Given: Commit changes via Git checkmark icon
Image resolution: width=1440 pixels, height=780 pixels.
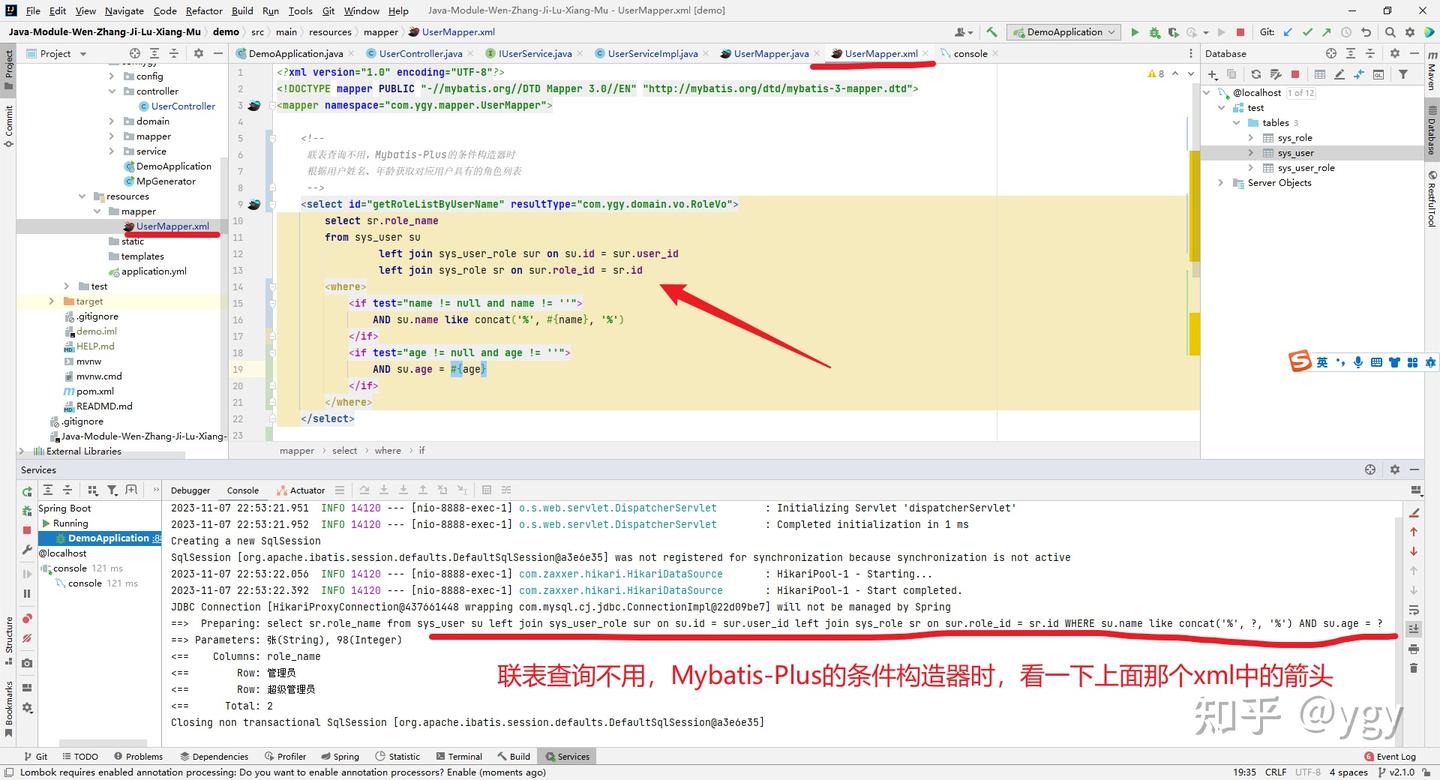Looking at the screenshot, I should coord(1307,31).
